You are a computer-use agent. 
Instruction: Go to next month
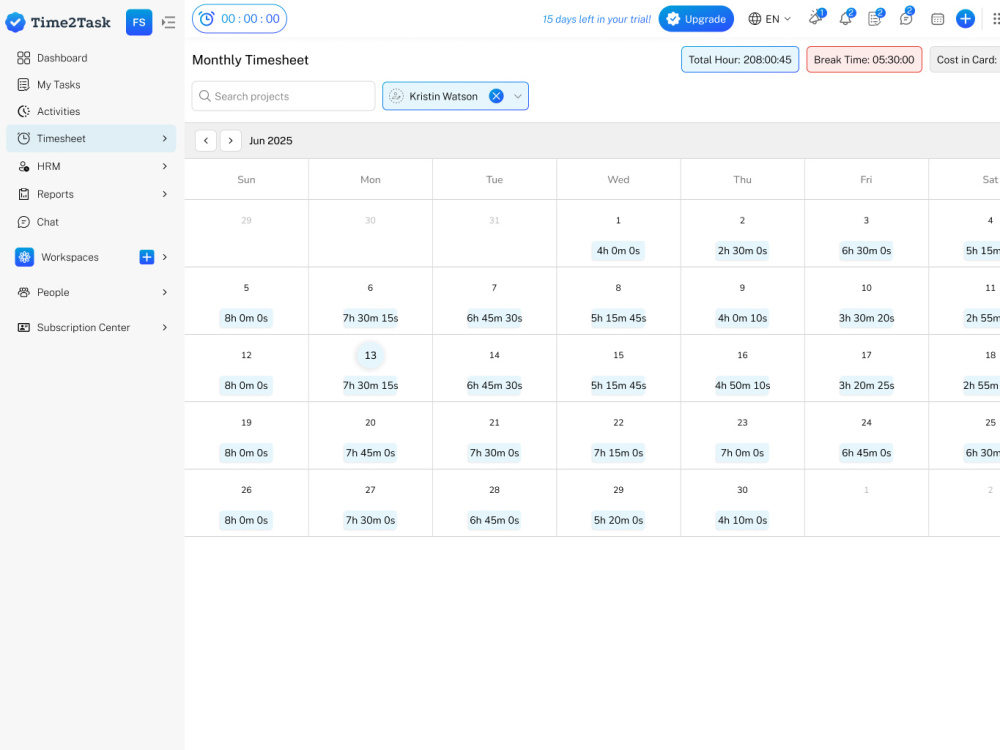[231, 140]
